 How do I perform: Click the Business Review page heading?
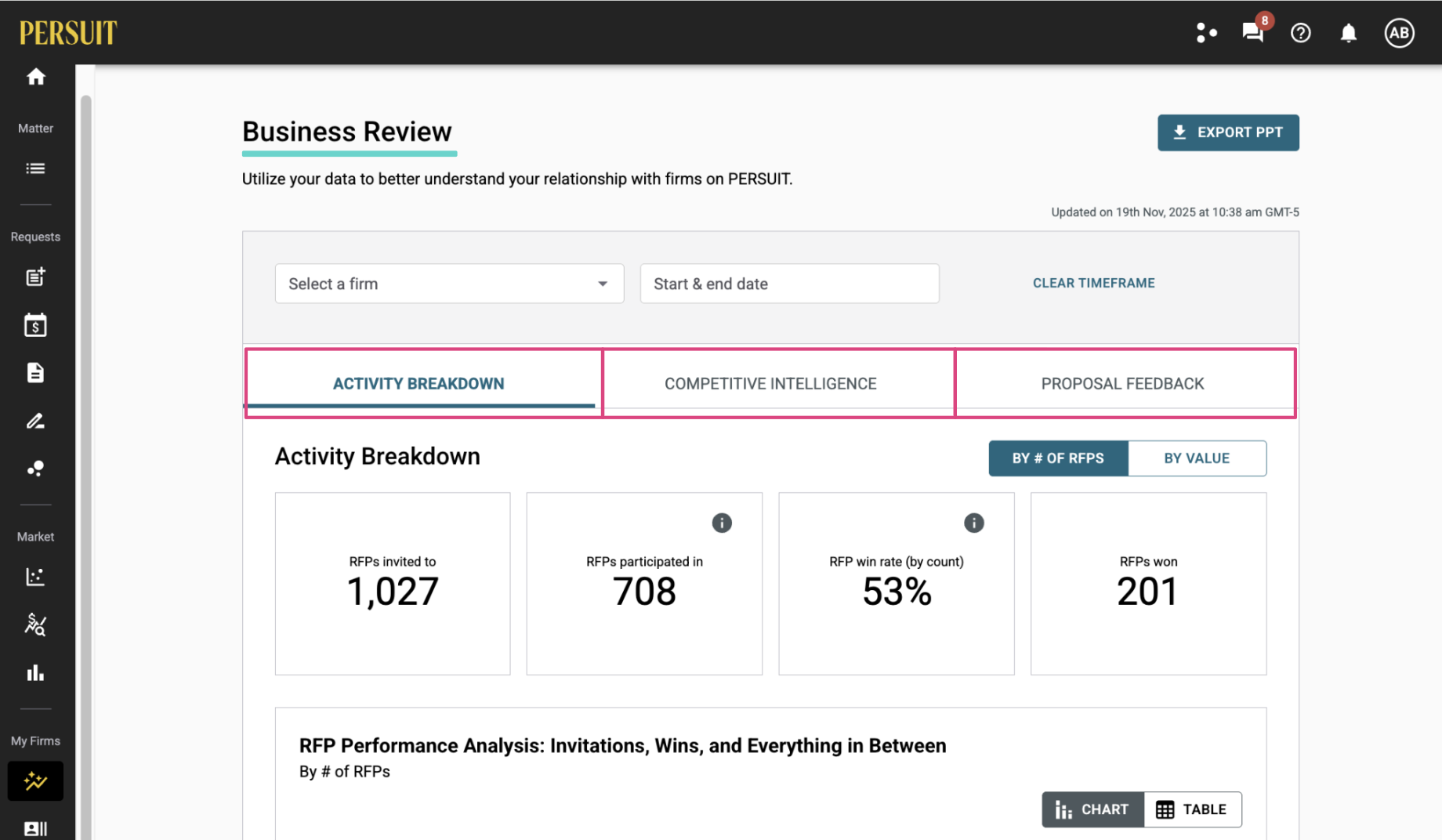347,132
